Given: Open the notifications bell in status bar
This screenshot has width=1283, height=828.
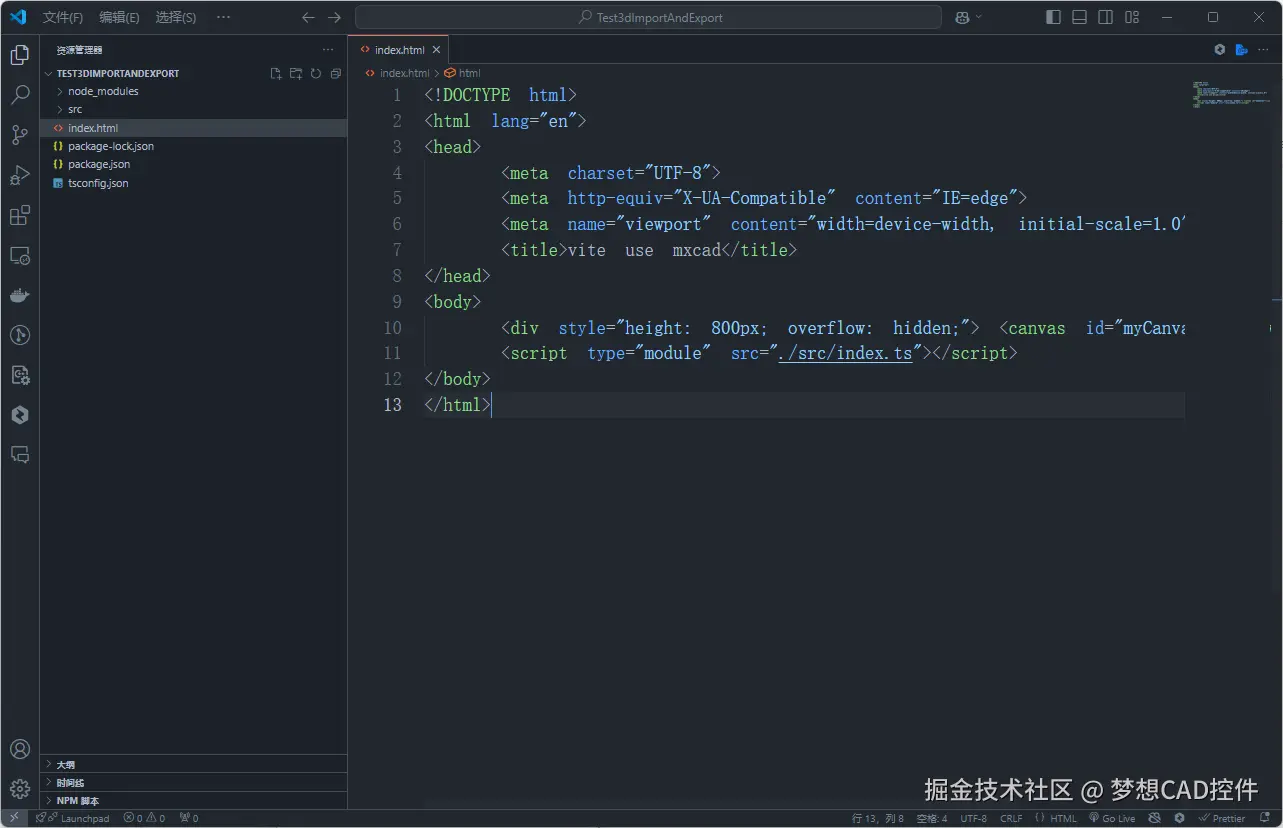Looking at the screenshot, I should [1265, 818].
